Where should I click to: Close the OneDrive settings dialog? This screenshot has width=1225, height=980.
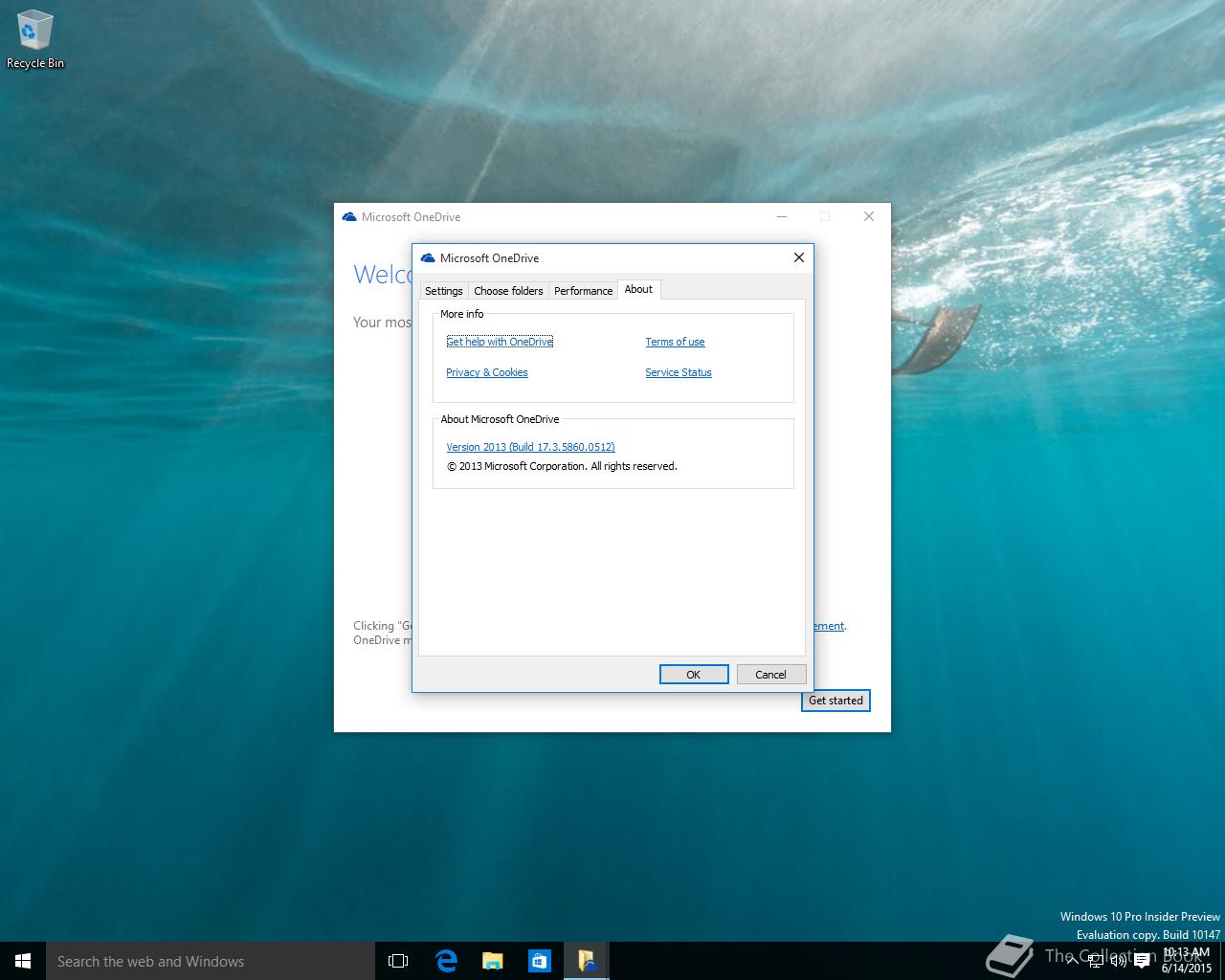click(x=799, y=257)
